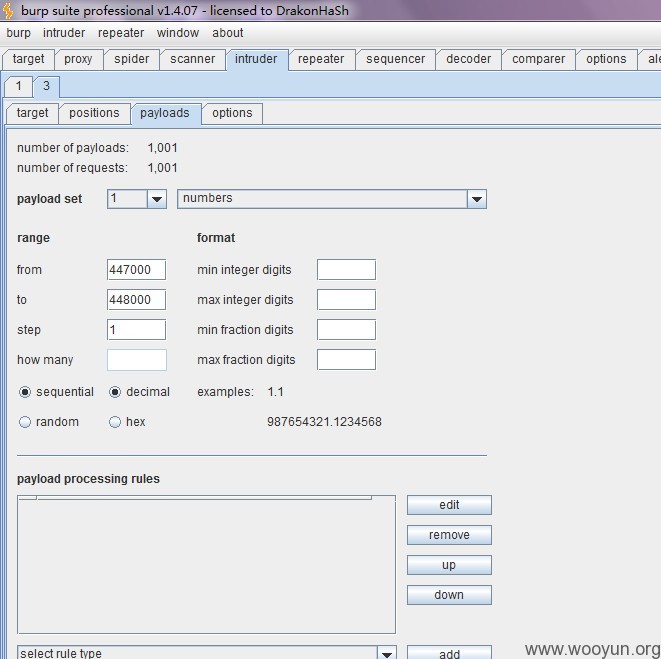Click the down button for rules
Image resolution: width=661 pixels, height=659 pixels.
(x=449, y=595)
